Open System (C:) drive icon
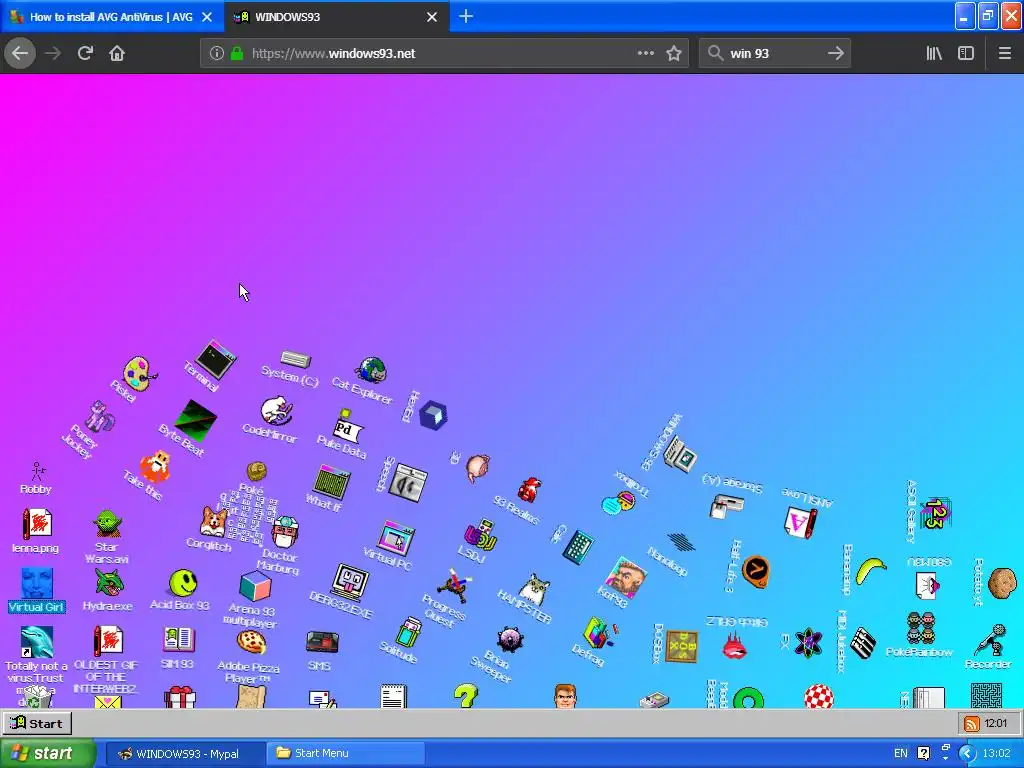This screenshot has height=768, width=1024. 296,359
